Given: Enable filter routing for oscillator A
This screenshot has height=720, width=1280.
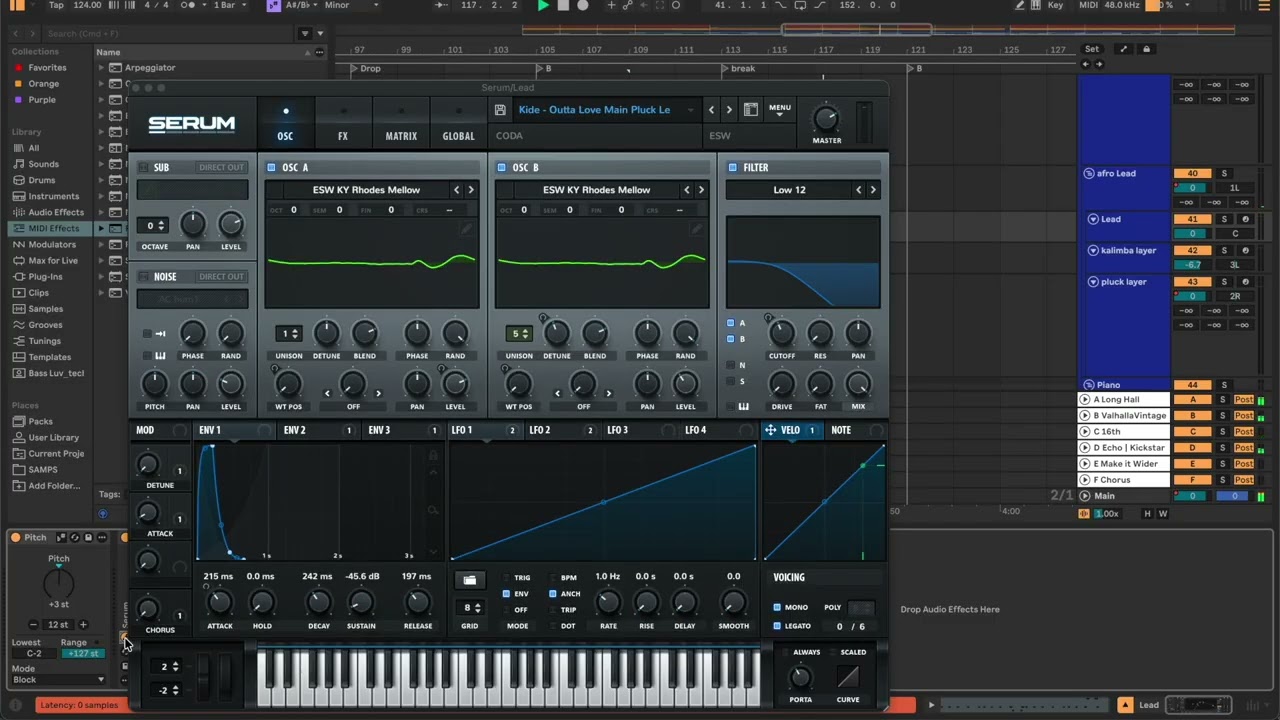Looking at the screenshot, I should point(731,323).
